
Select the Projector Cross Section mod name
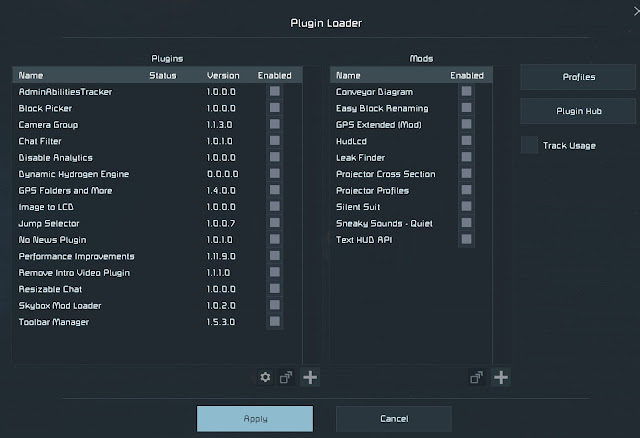386,174
